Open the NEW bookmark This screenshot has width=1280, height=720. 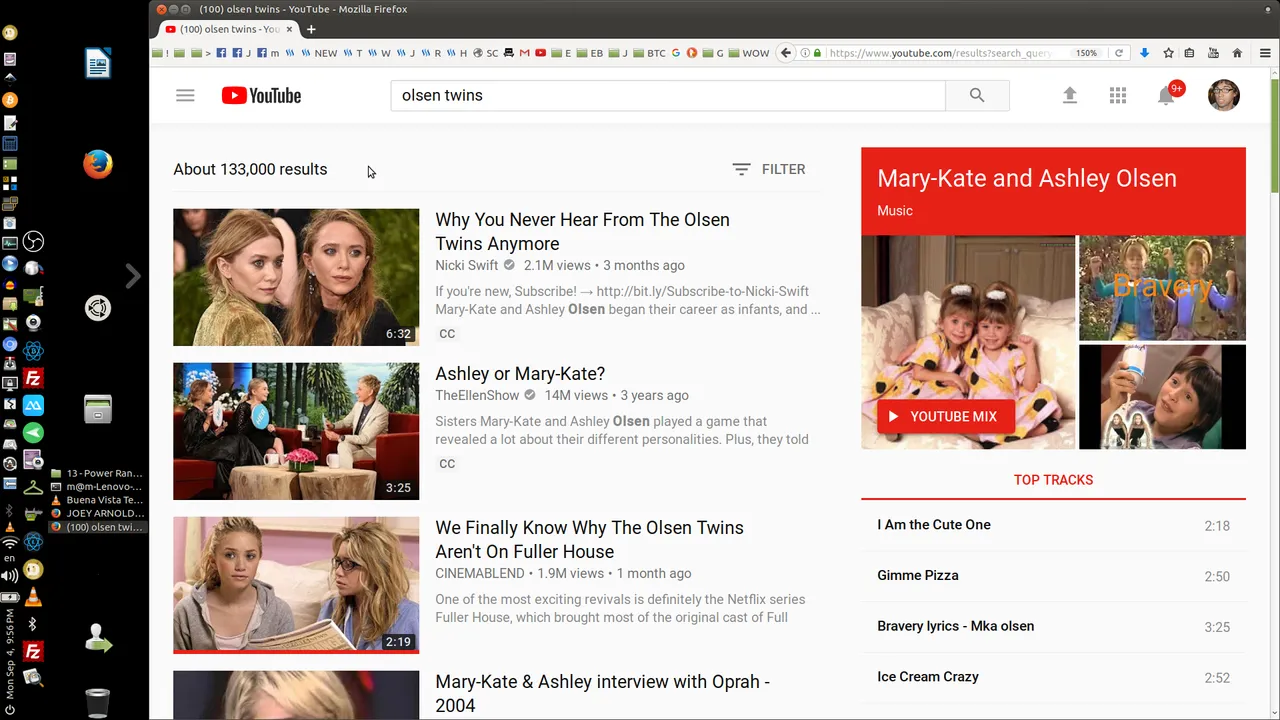point(320,53)
